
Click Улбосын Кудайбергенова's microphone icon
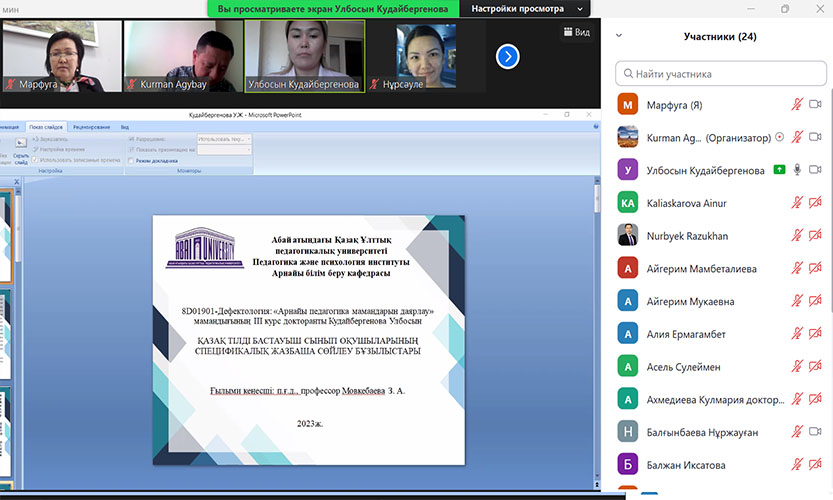click(x=797, y=170)
